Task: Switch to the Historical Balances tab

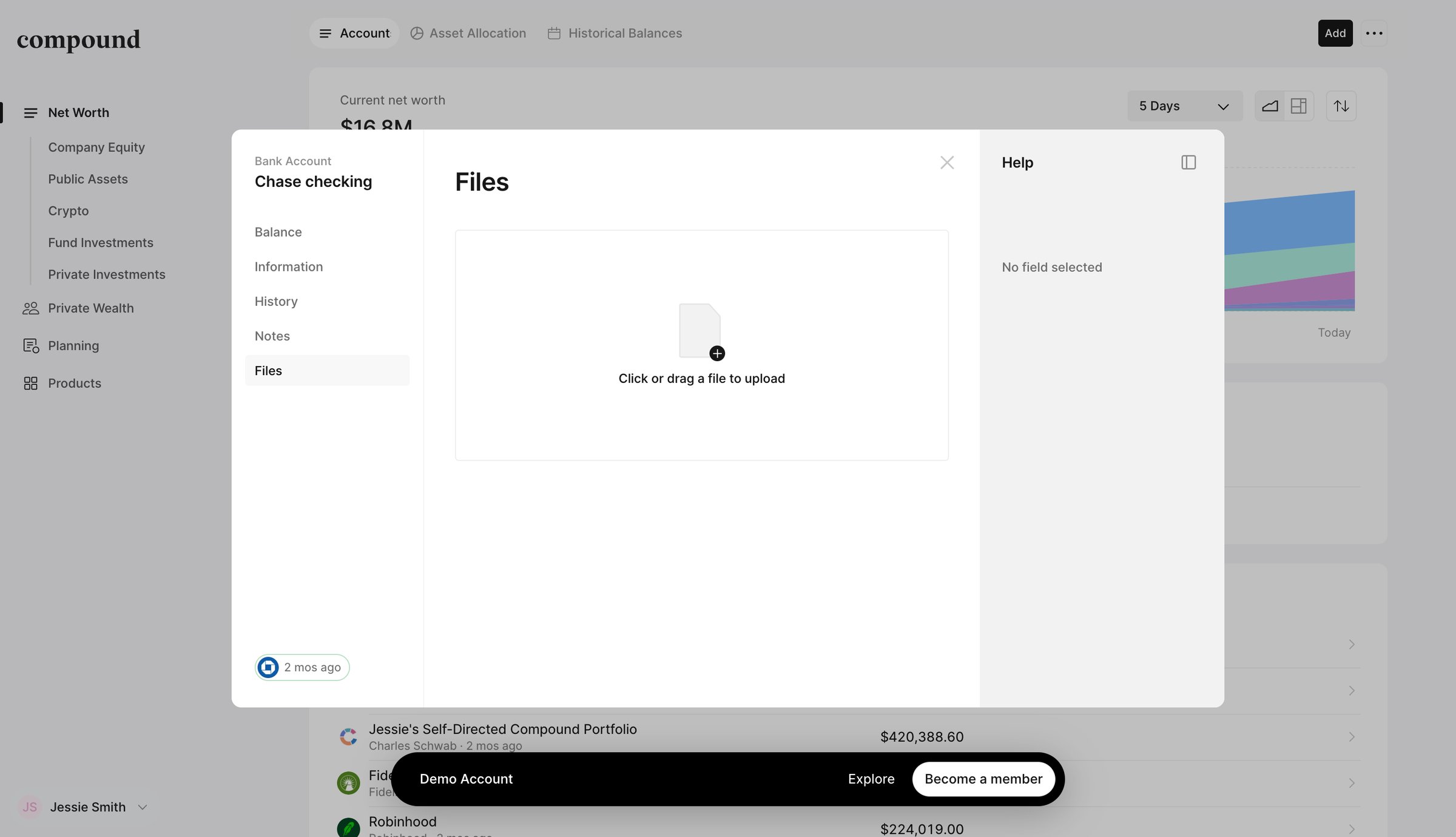Action: [615, 33]
